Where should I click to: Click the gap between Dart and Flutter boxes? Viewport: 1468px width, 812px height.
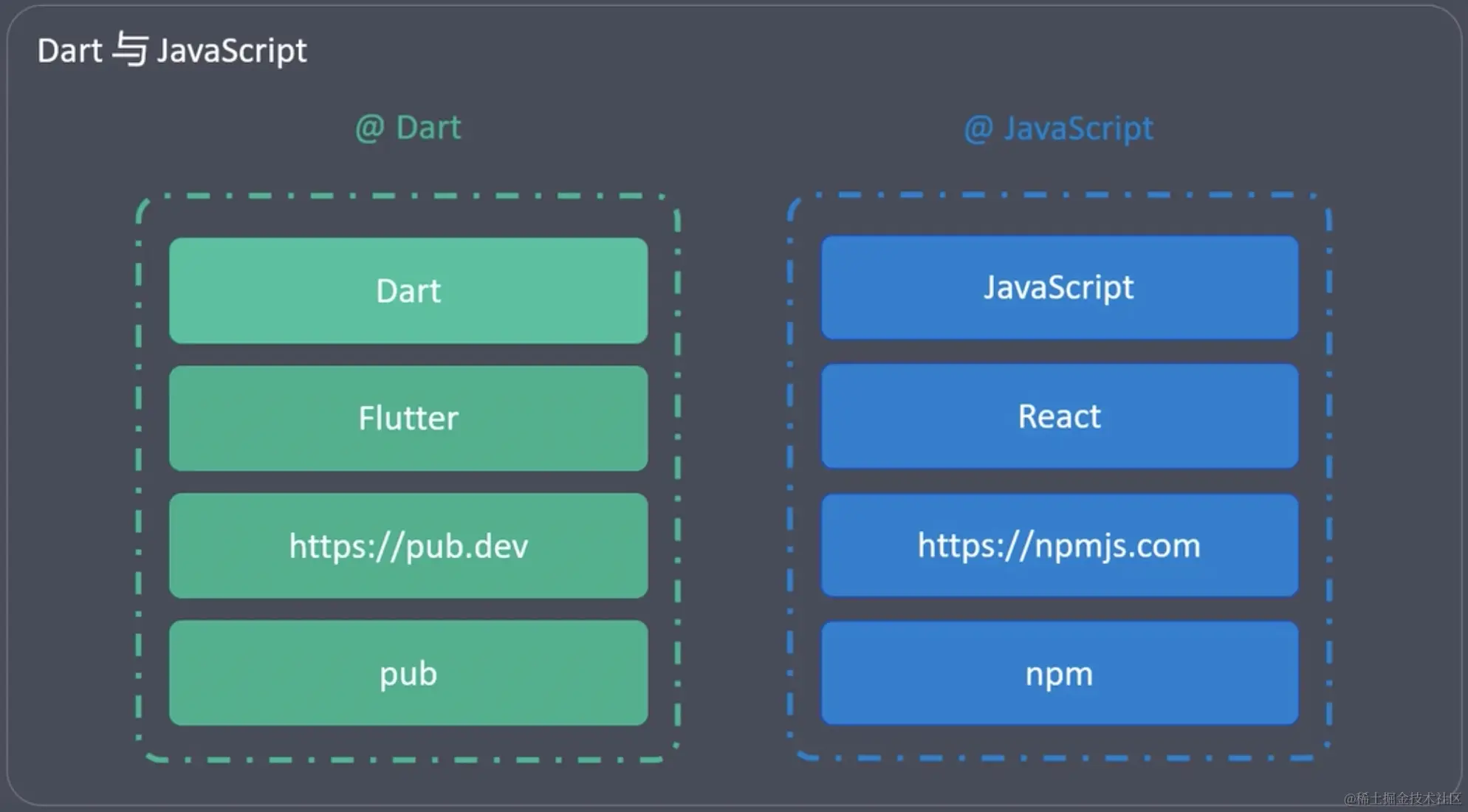pos(408,354)
